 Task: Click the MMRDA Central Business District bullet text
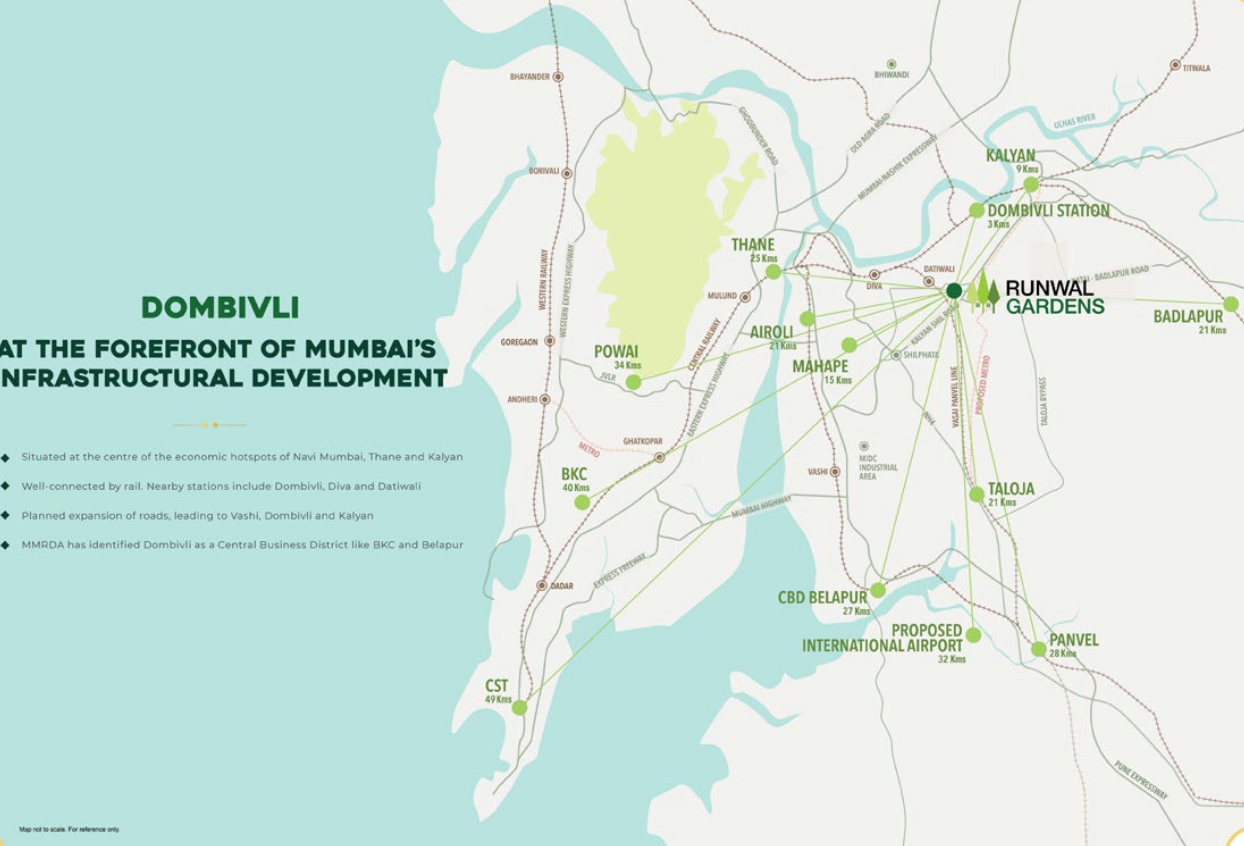[x=242, y=545]
